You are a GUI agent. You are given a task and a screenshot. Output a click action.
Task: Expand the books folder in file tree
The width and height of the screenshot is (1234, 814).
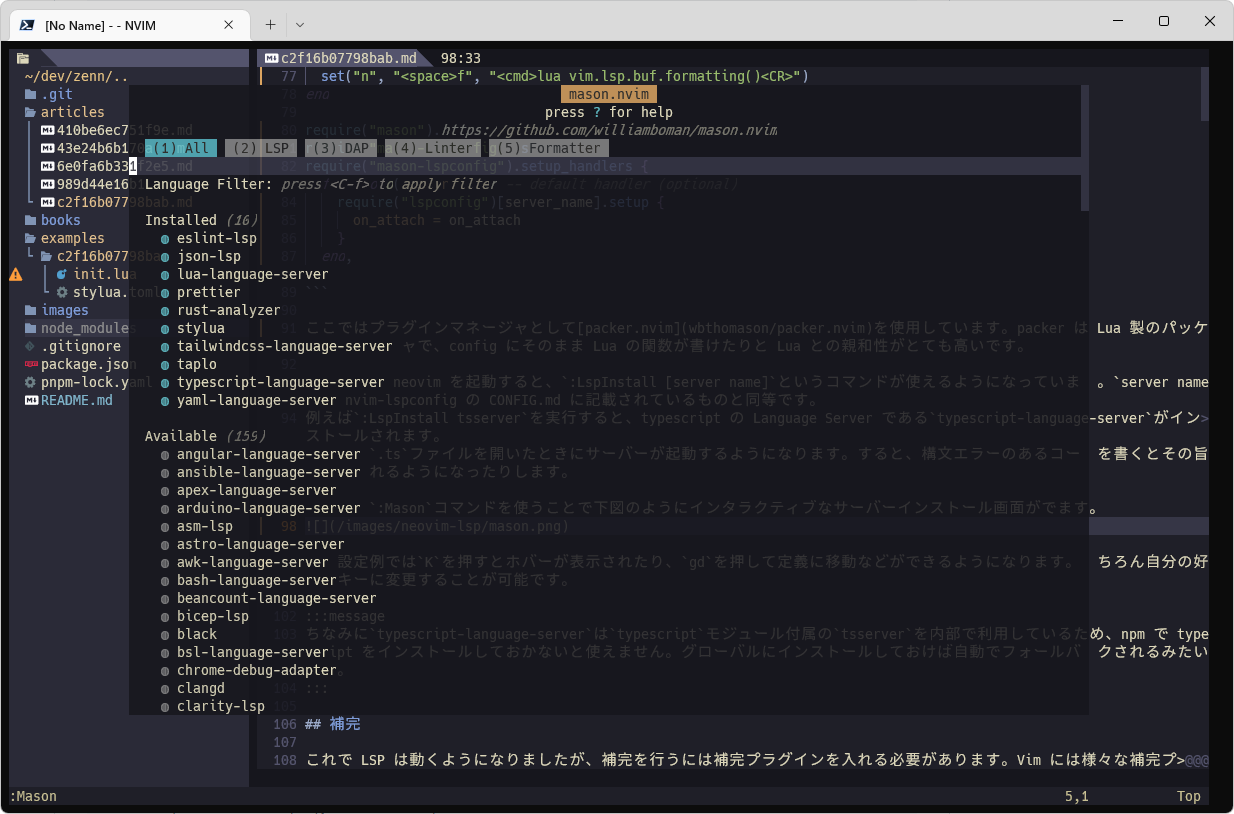pyautogui.click(x=60, y=220)
